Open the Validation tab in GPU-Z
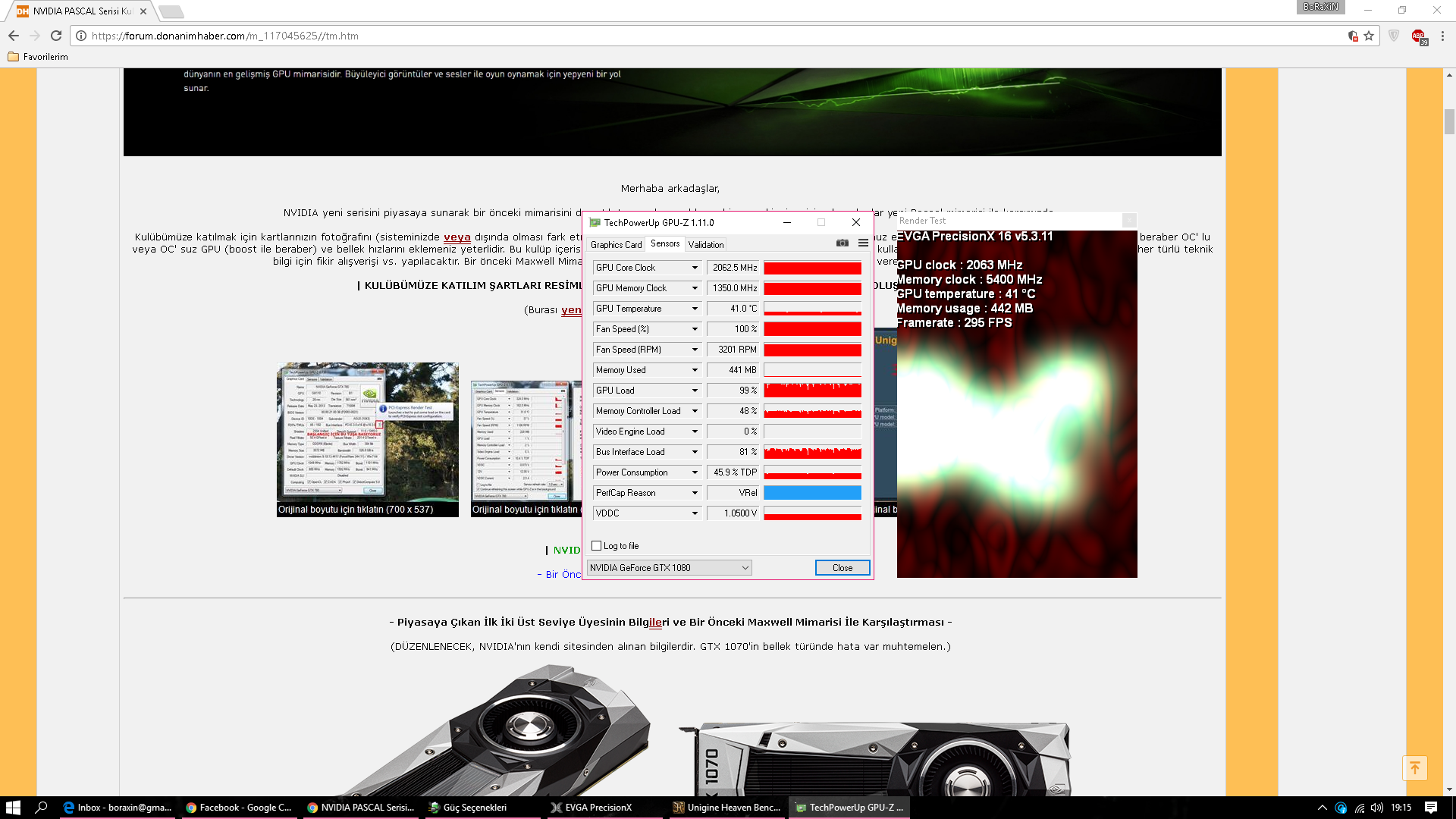Screen dimensions: 1456x819 [x=706, y=245]
